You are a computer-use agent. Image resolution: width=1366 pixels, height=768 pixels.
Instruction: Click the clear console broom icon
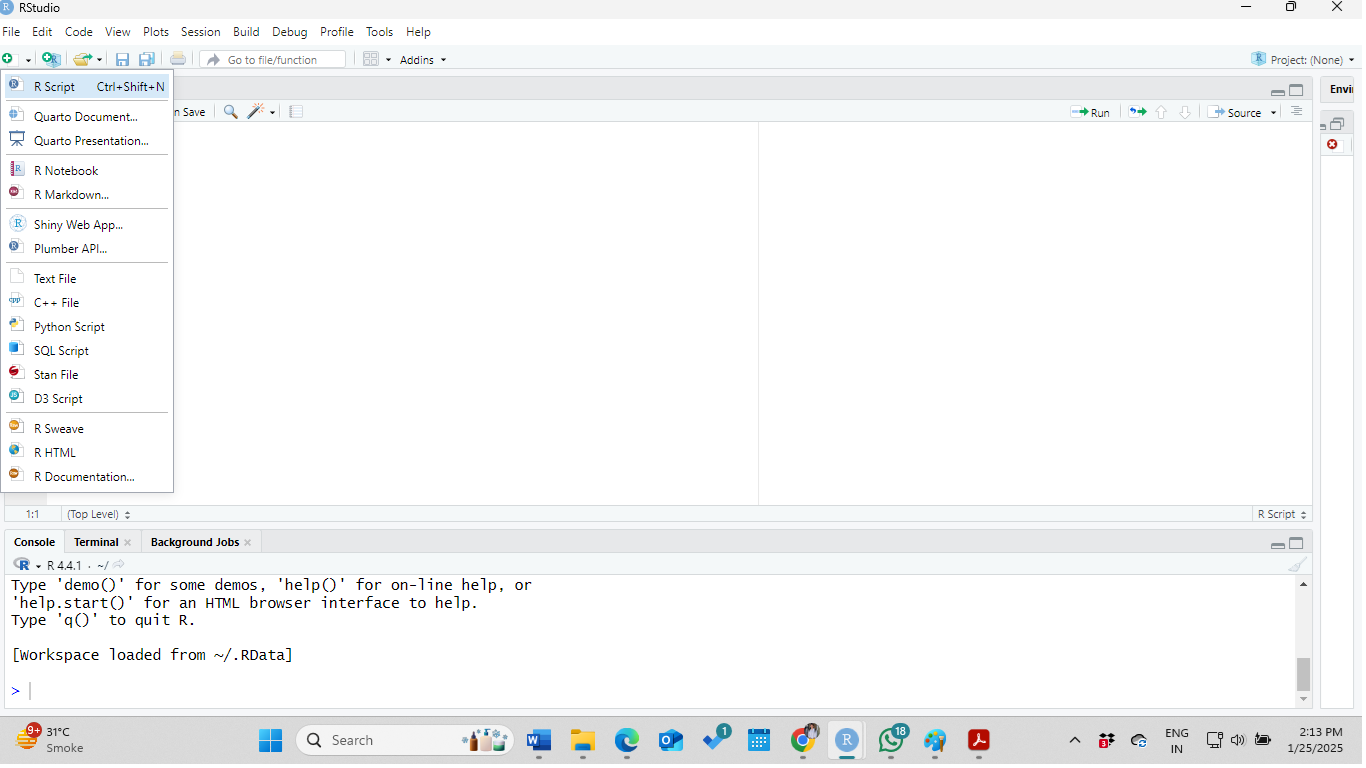pos(1297,565)
